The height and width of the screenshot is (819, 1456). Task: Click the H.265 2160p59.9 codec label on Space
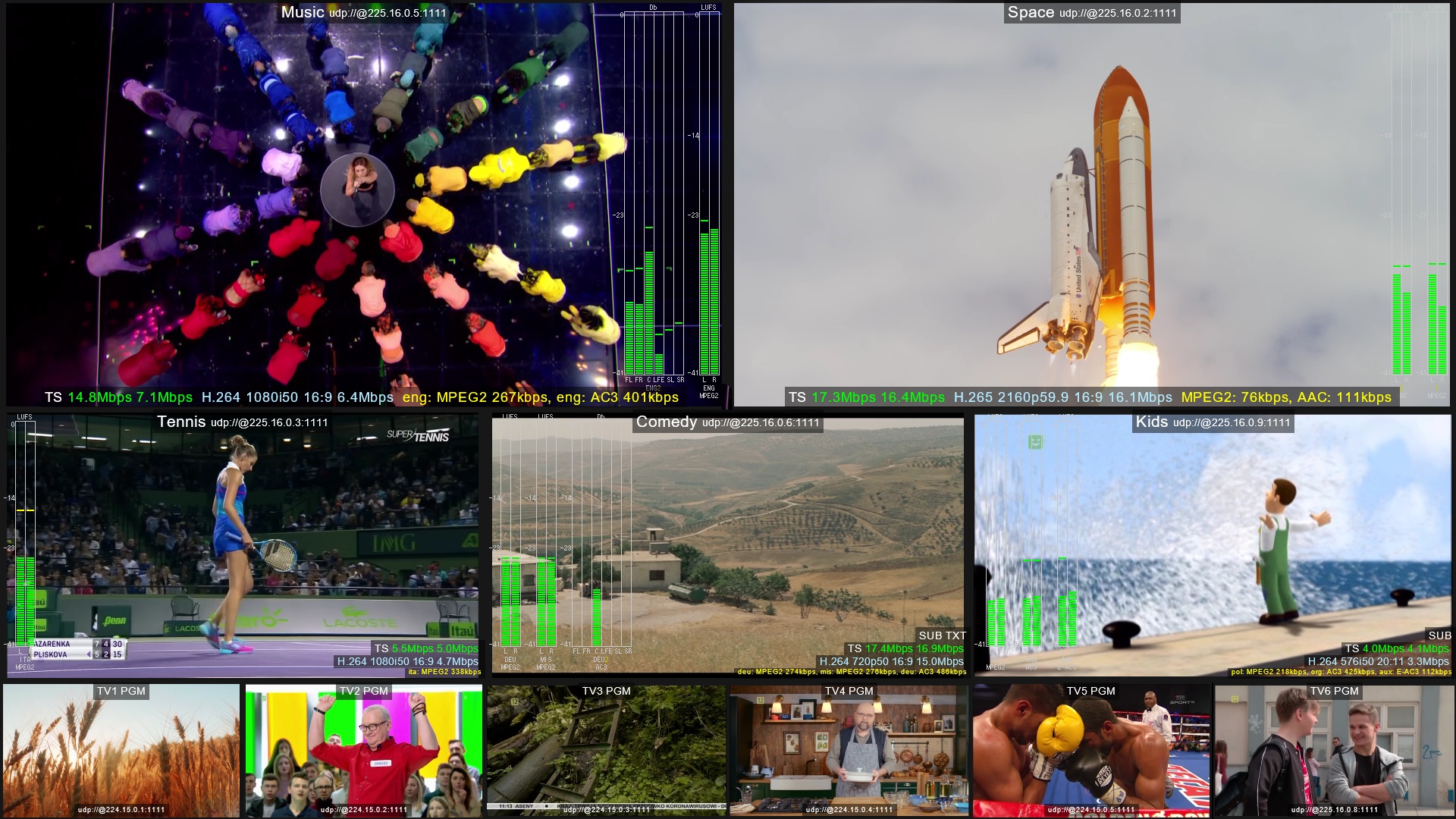[x=1003, y=397]
